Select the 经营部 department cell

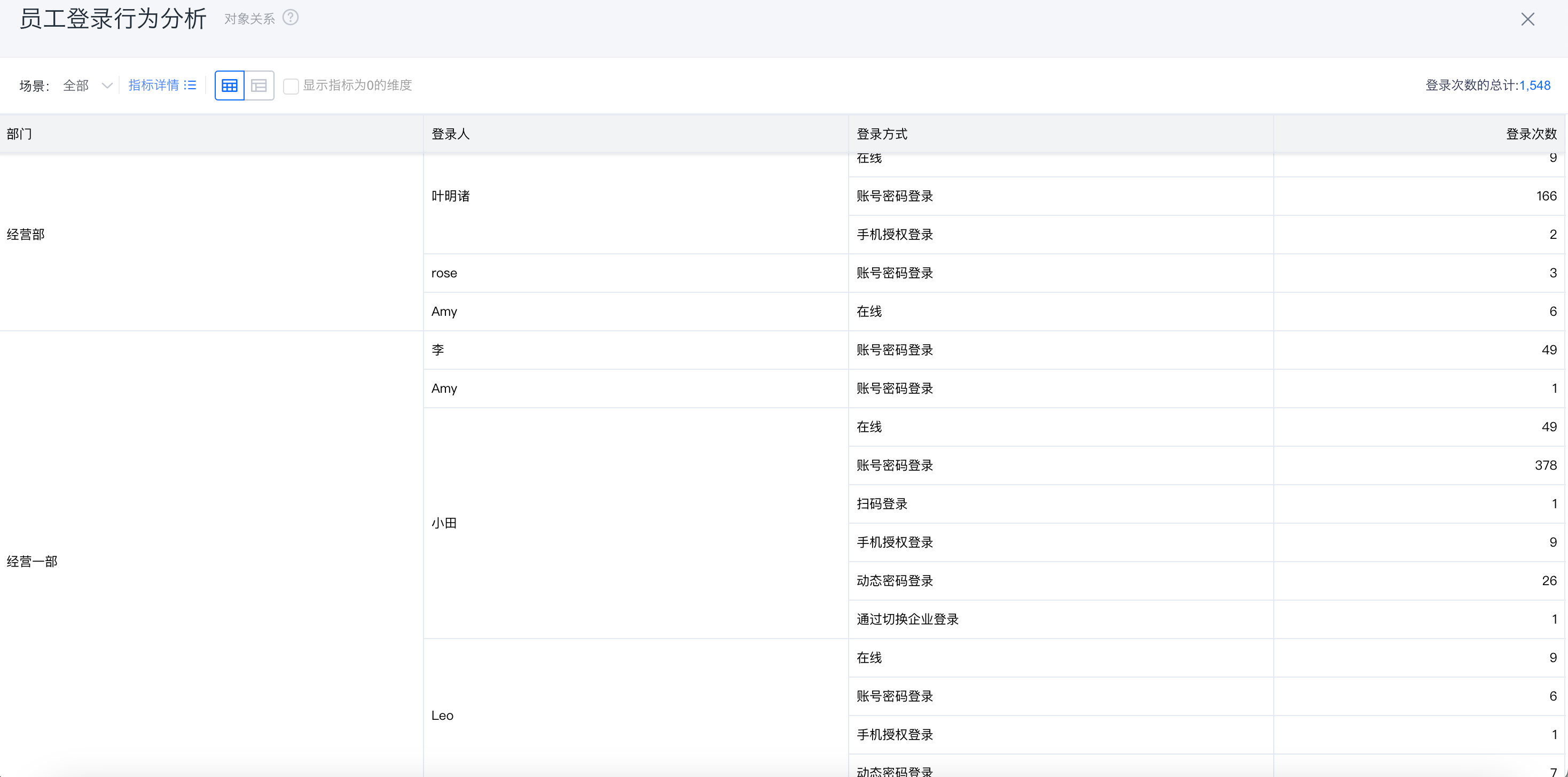pyautogui.click(x=26, y=234)
